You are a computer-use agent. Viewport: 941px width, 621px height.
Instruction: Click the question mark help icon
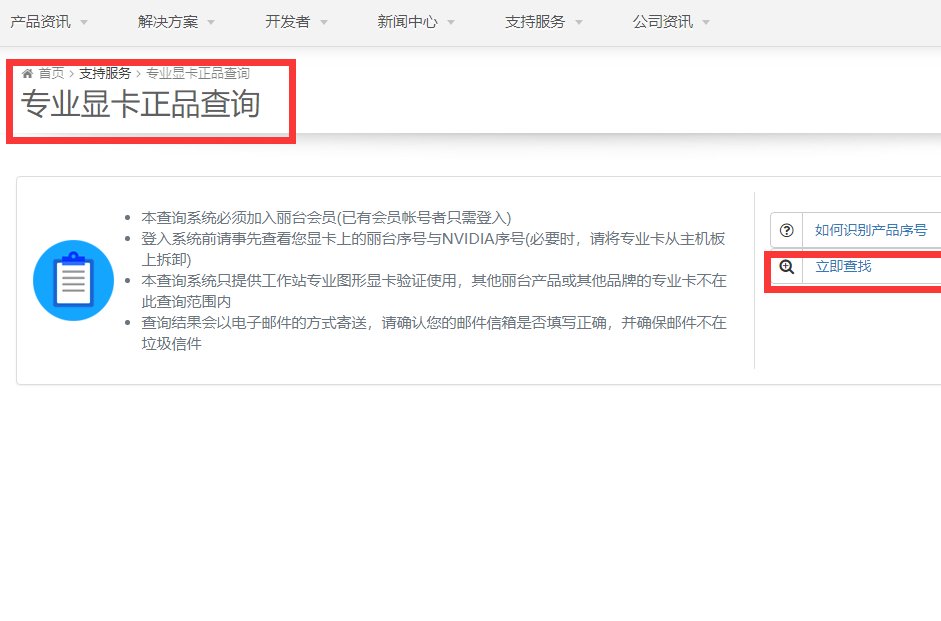pos(789,229)
